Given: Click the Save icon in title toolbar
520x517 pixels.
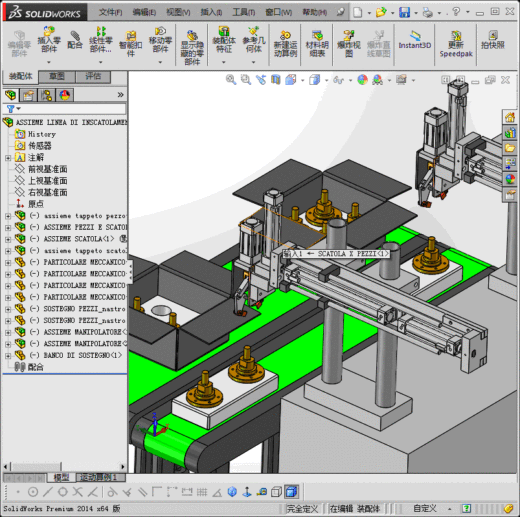Looking at the screenshot, I should point(404,13).
